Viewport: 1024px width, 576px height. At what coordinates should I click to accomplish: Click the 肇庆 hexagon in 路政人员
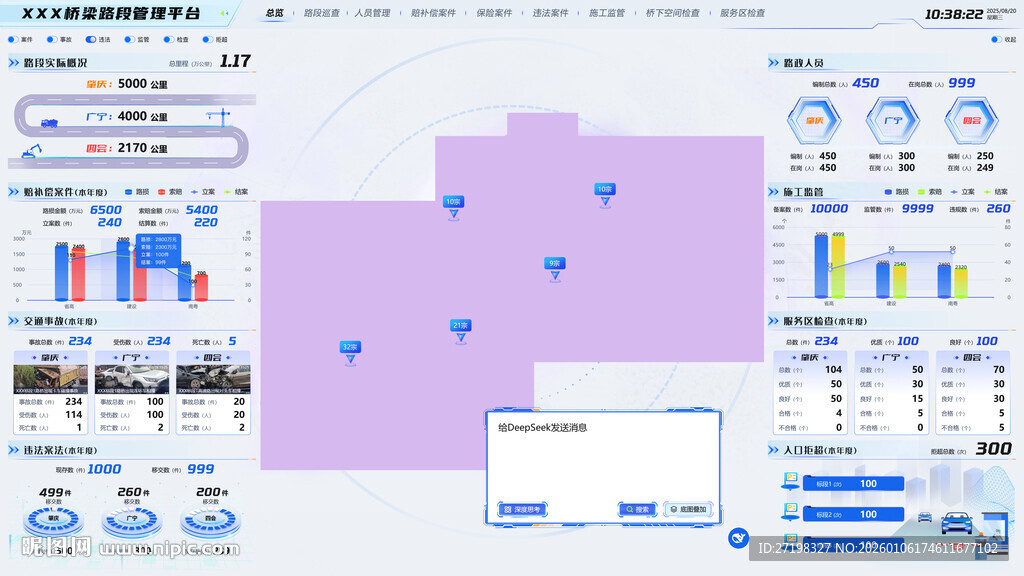[814, 121]
